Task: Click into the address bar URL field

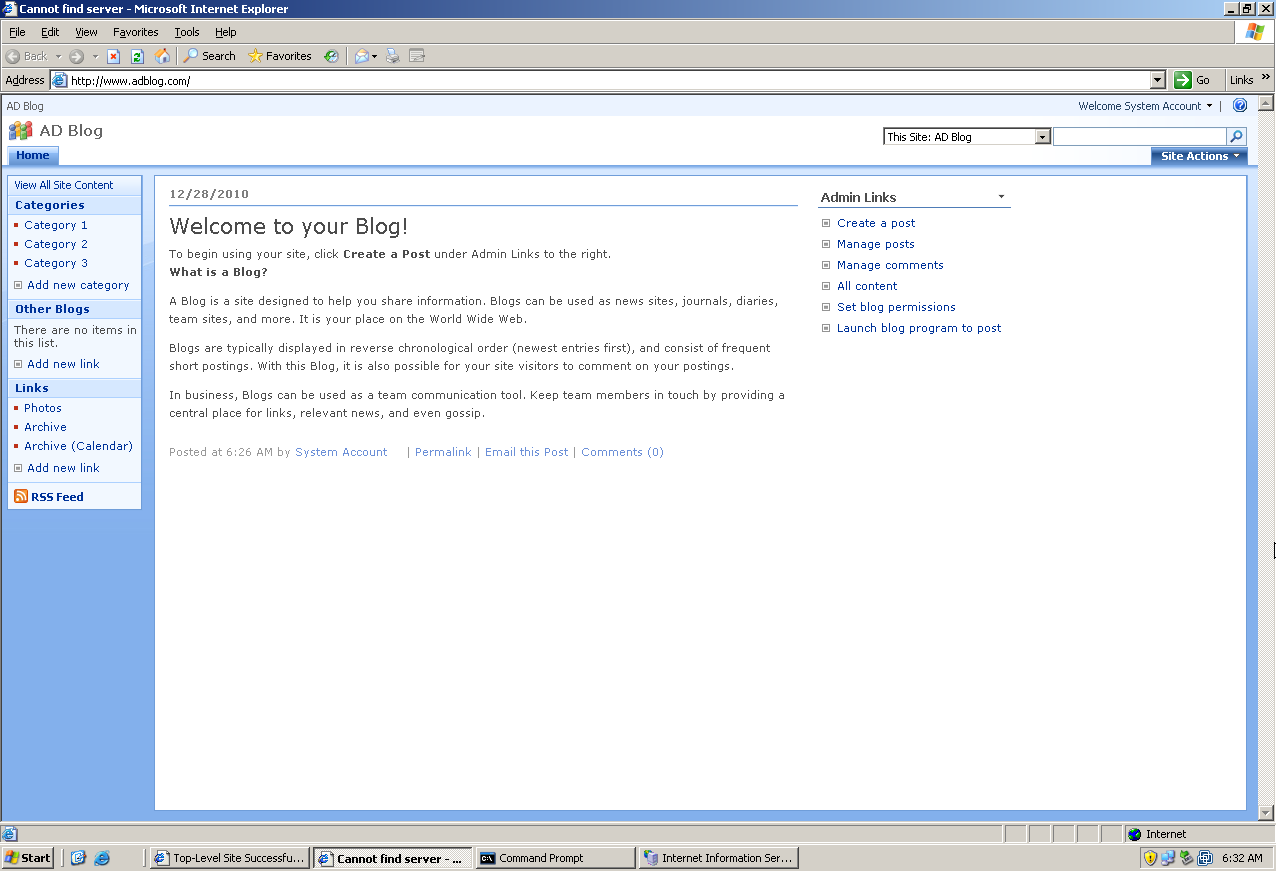Action: pyautogui.click(x=609, y=80)
